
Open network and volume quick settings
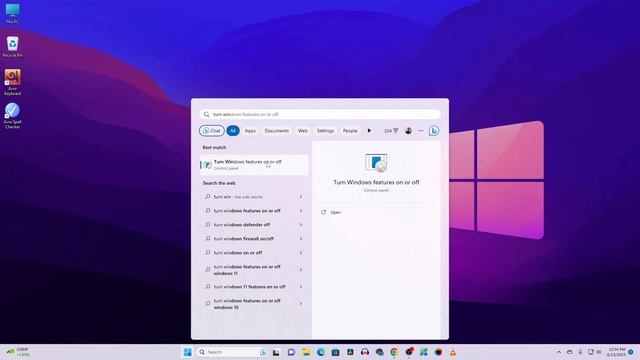594,352
